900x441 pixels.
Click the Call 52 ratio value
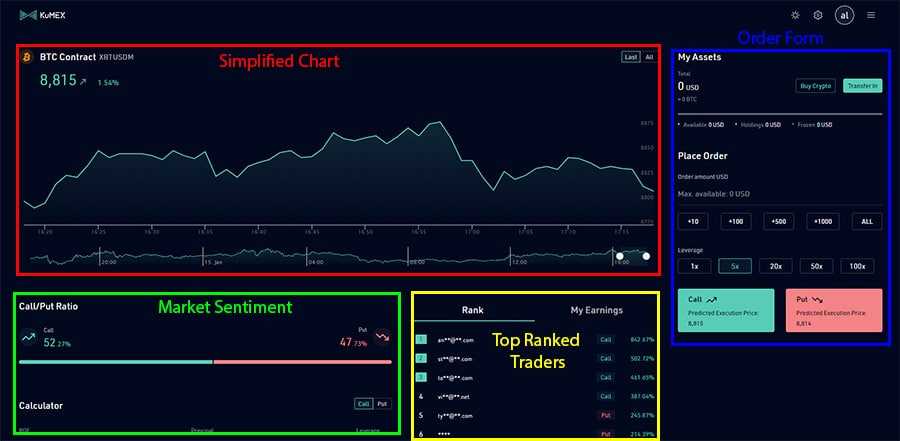pos(57,343)
